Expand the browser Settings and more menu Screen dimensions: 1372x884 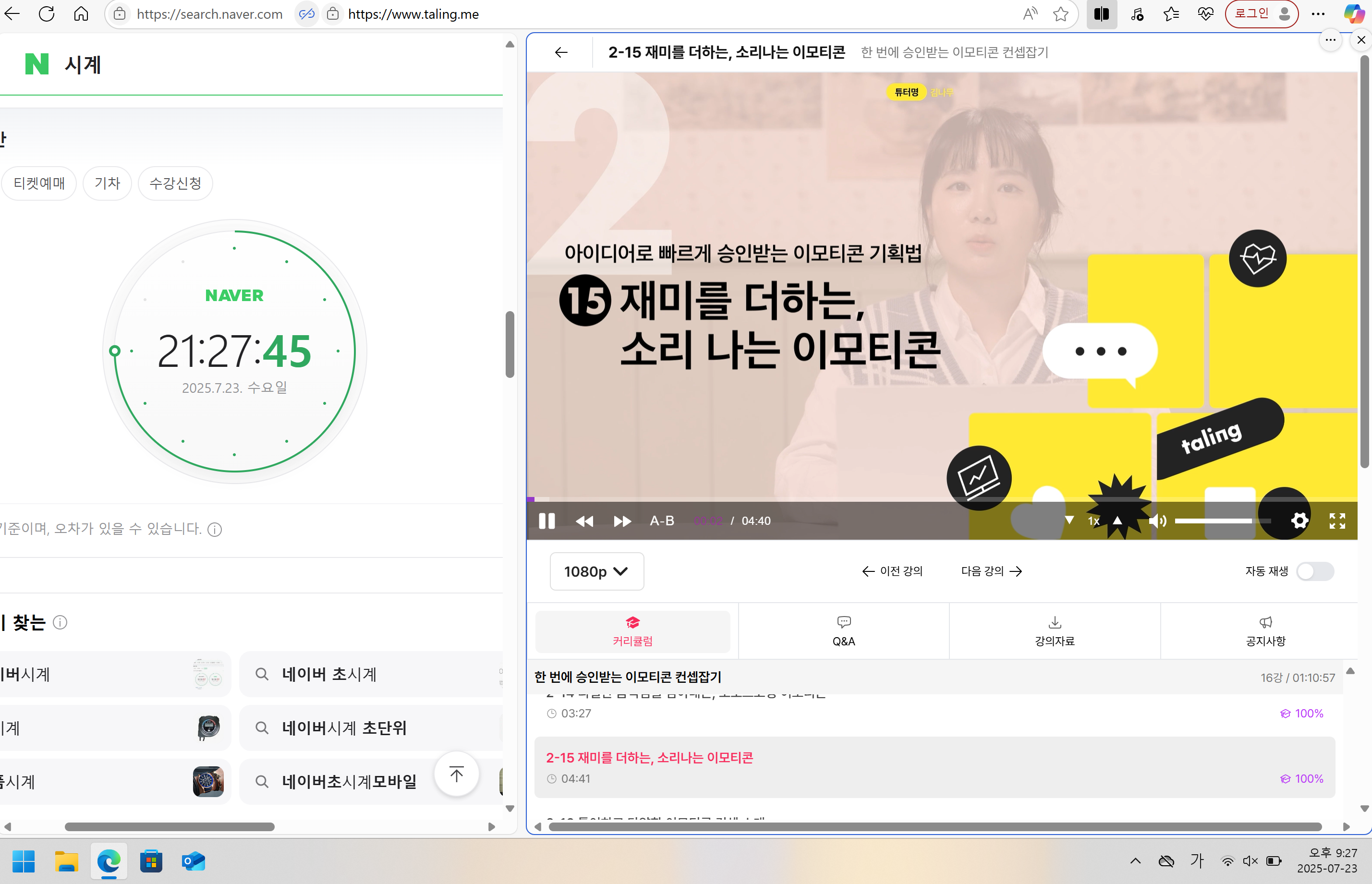tap(1319, 14)
